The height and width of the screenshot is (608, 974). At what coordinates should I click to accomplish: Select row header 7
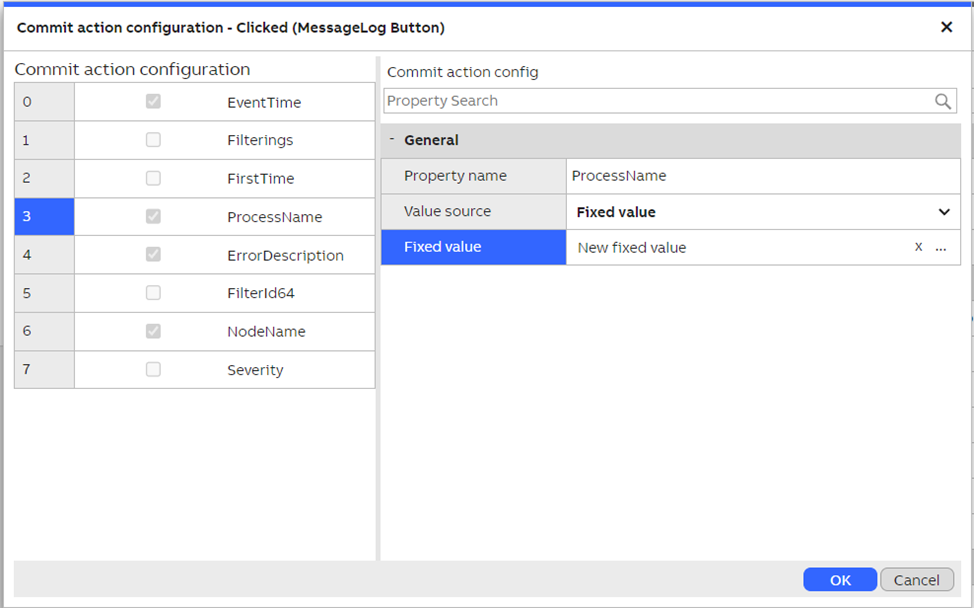click(44, 370)
